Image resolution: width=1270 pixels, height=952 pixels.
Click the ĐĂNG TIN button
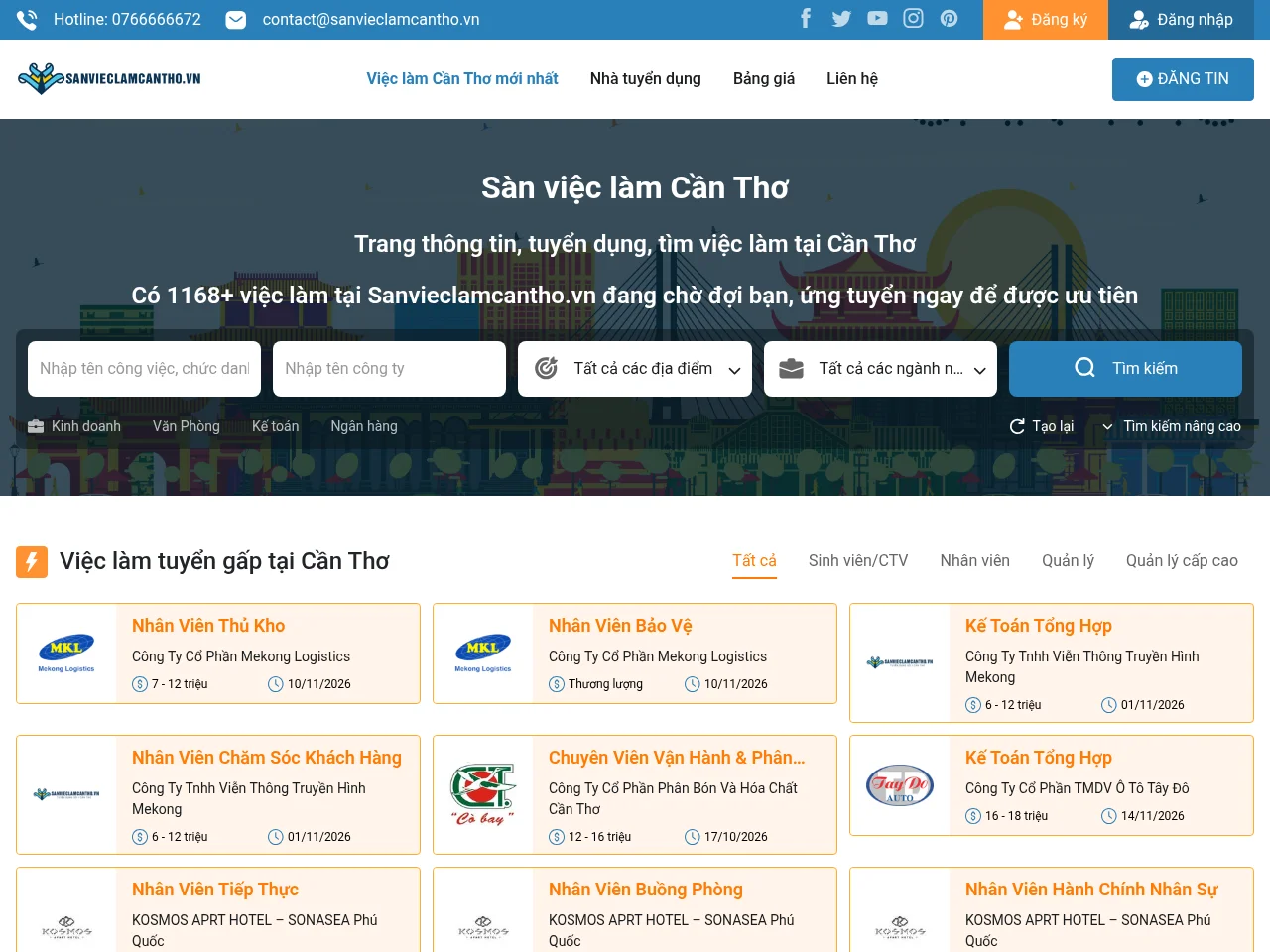[x=1183, y=79]
